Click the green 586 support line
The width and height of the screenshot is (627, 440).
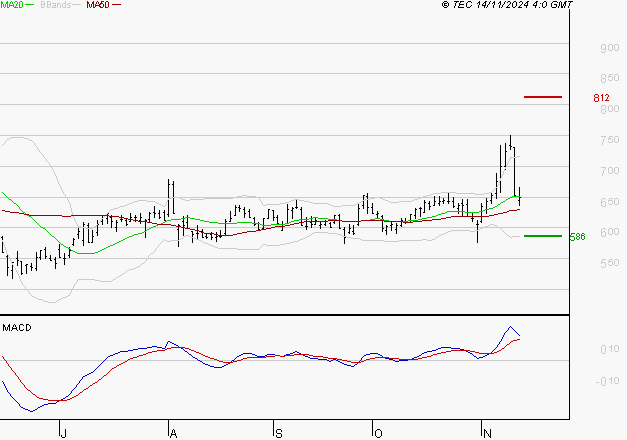pos(543,236)
